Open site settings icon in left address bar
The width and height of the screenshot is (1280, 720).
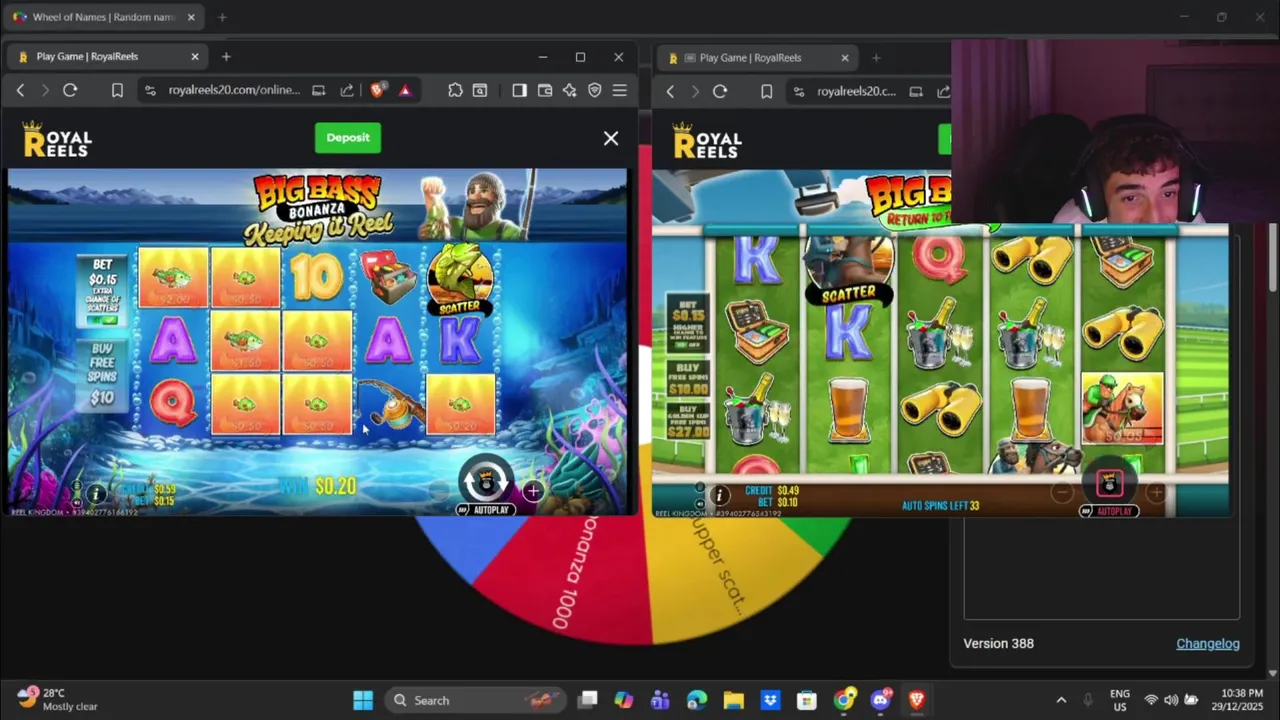click(150, 90)
